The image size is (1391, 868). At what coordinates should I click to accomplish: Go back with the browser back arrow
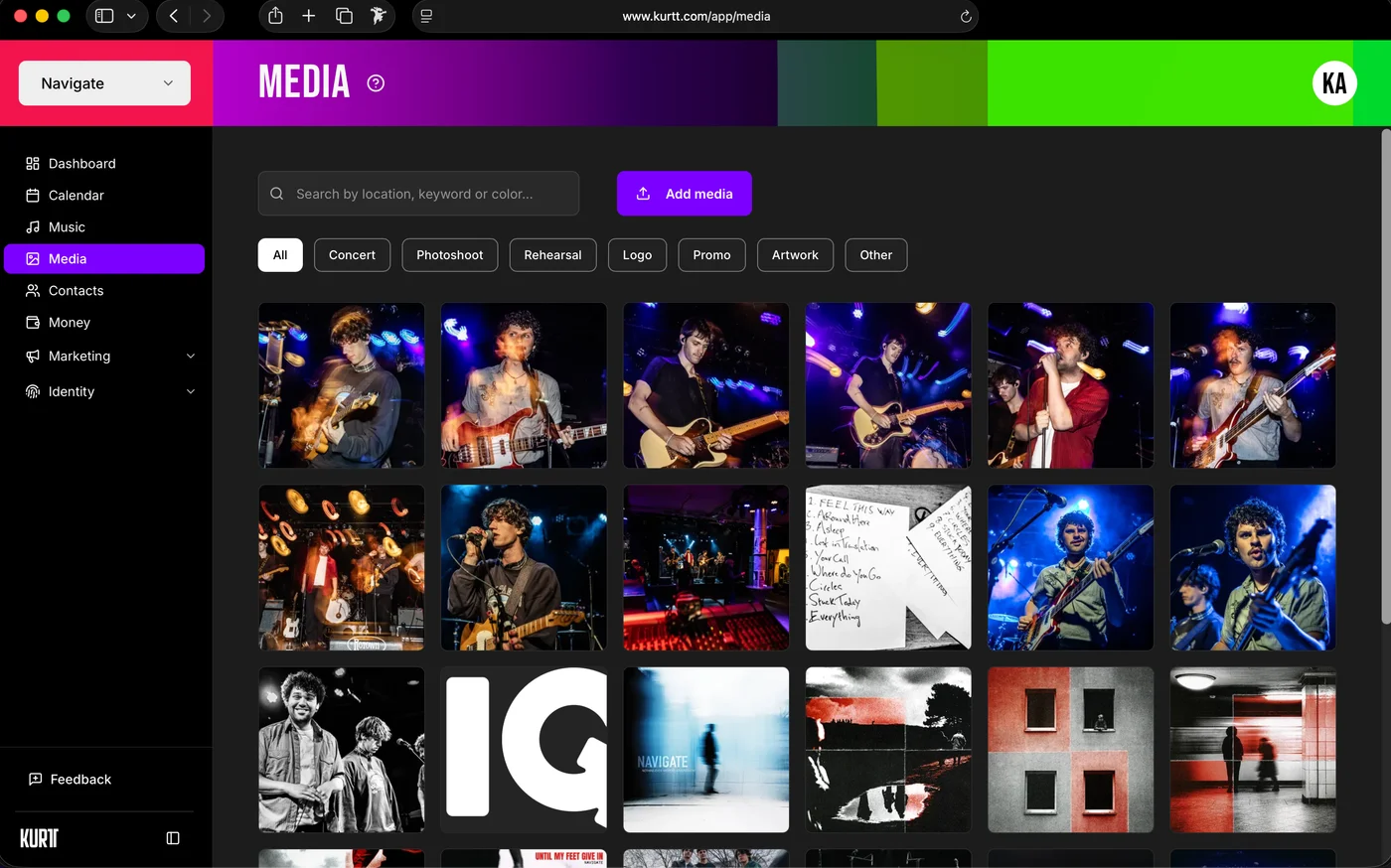(x=174, y=16)
